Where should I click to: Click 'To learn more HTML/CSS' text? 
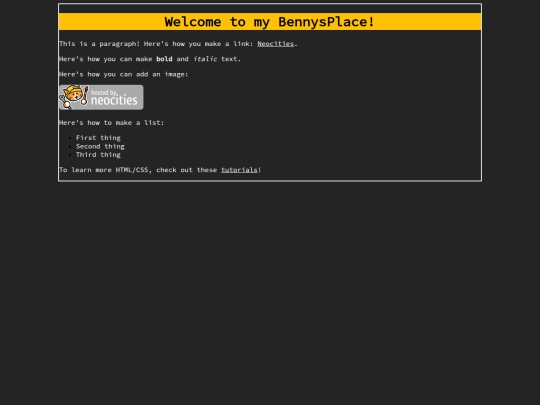[x=104, y=170]
